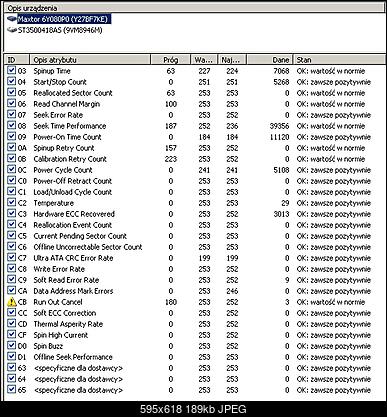387x417 pixels.
Task: Select the Current Pending Sector Count attribute
Action: click(x=80, y=236)
